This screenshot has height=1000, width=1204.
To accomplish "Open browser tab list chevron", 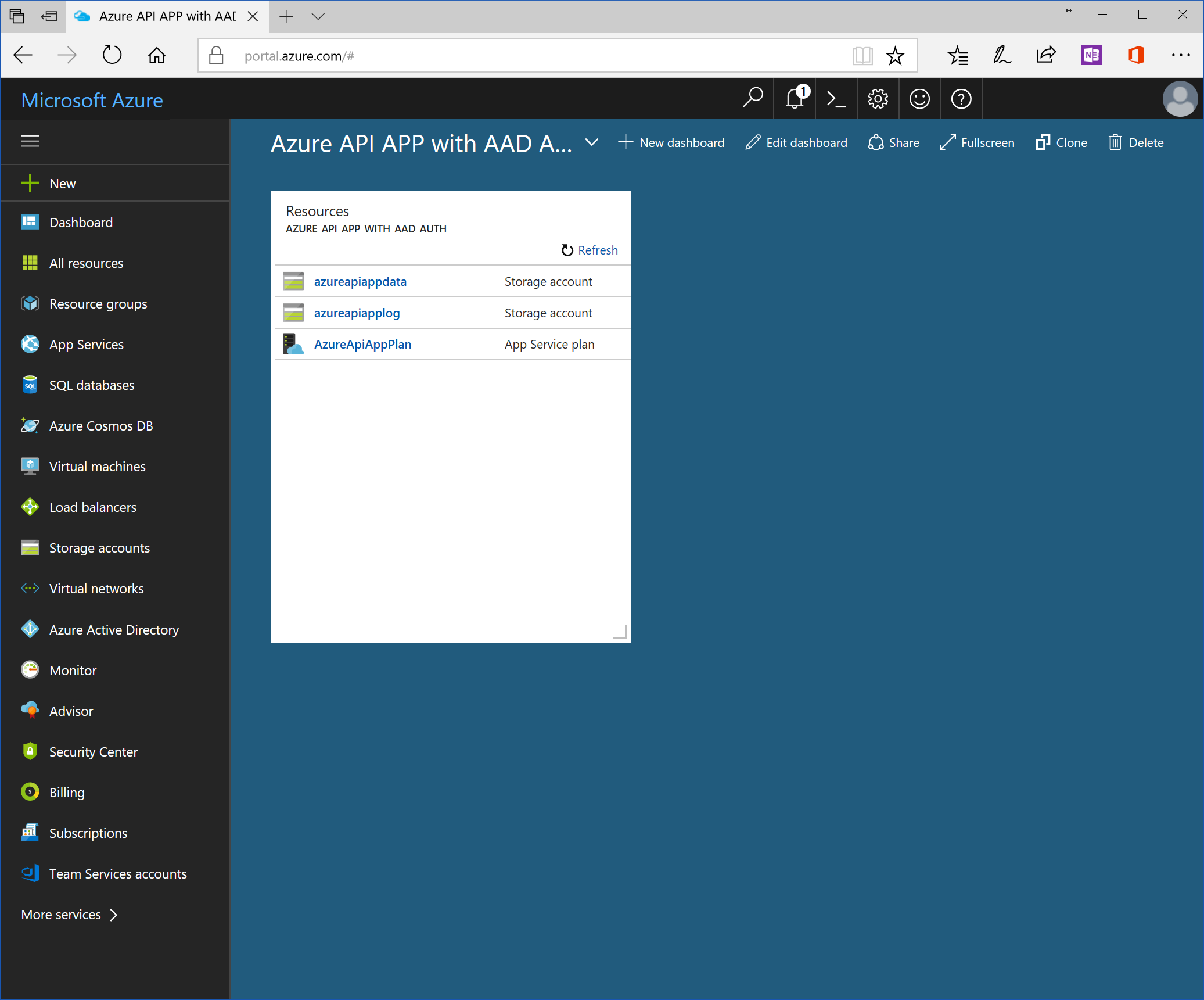I will 318,16.
